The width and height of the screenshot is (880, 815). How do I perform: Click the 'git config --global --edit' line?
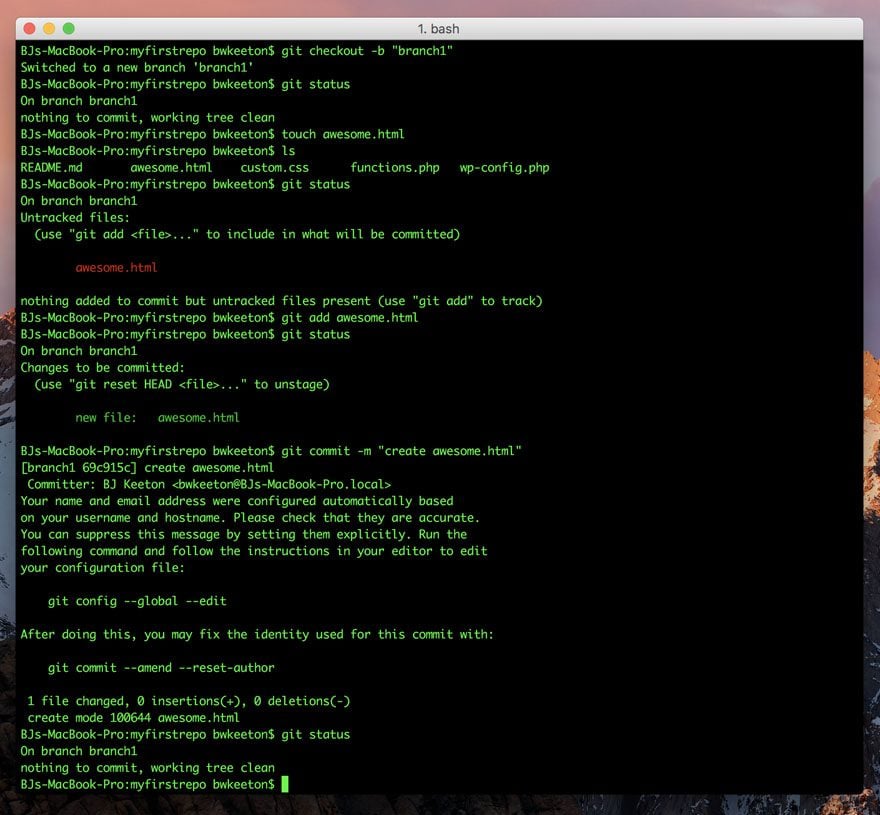pyautogui.click(x=137, y=601)
